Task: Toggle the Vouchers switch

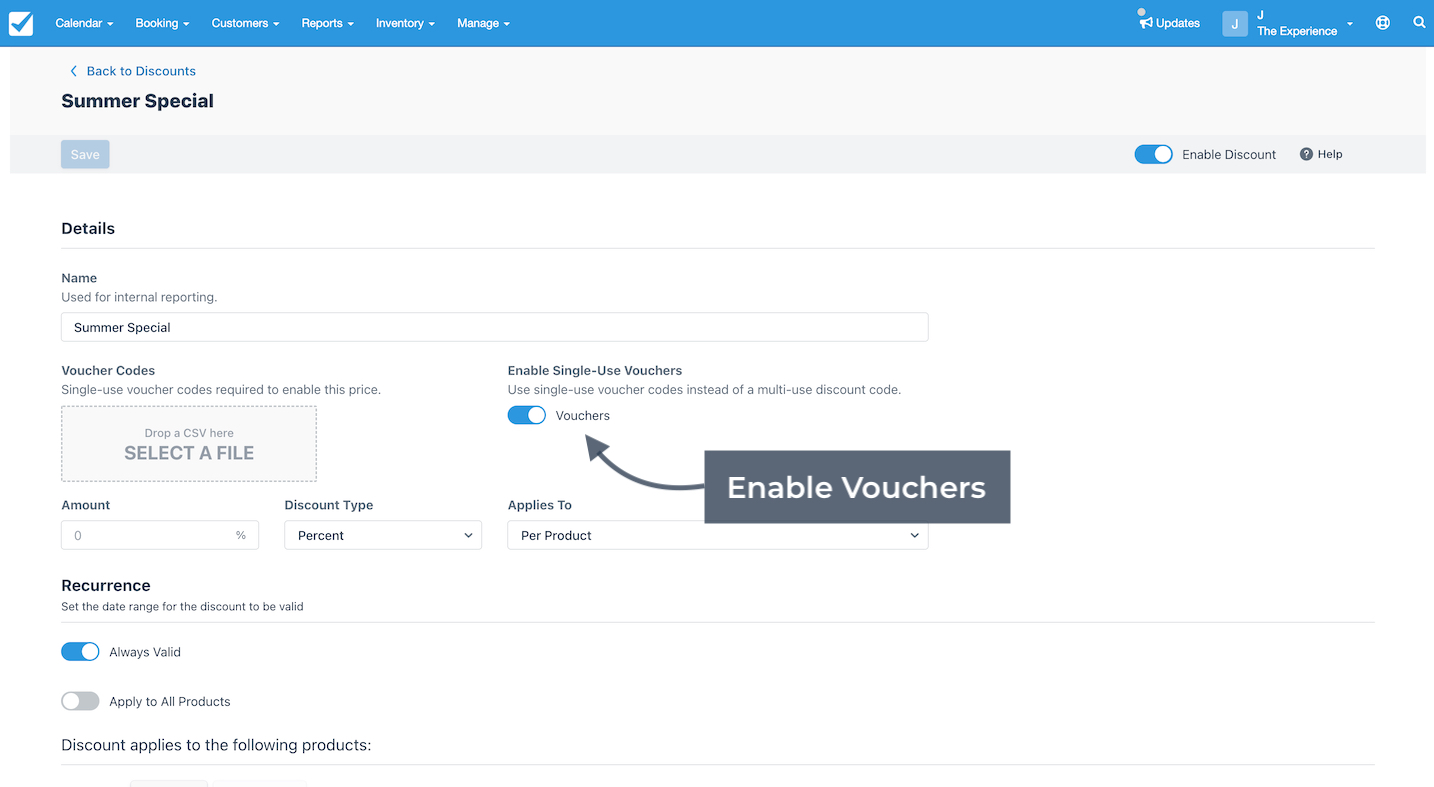Action: point(527,415)
